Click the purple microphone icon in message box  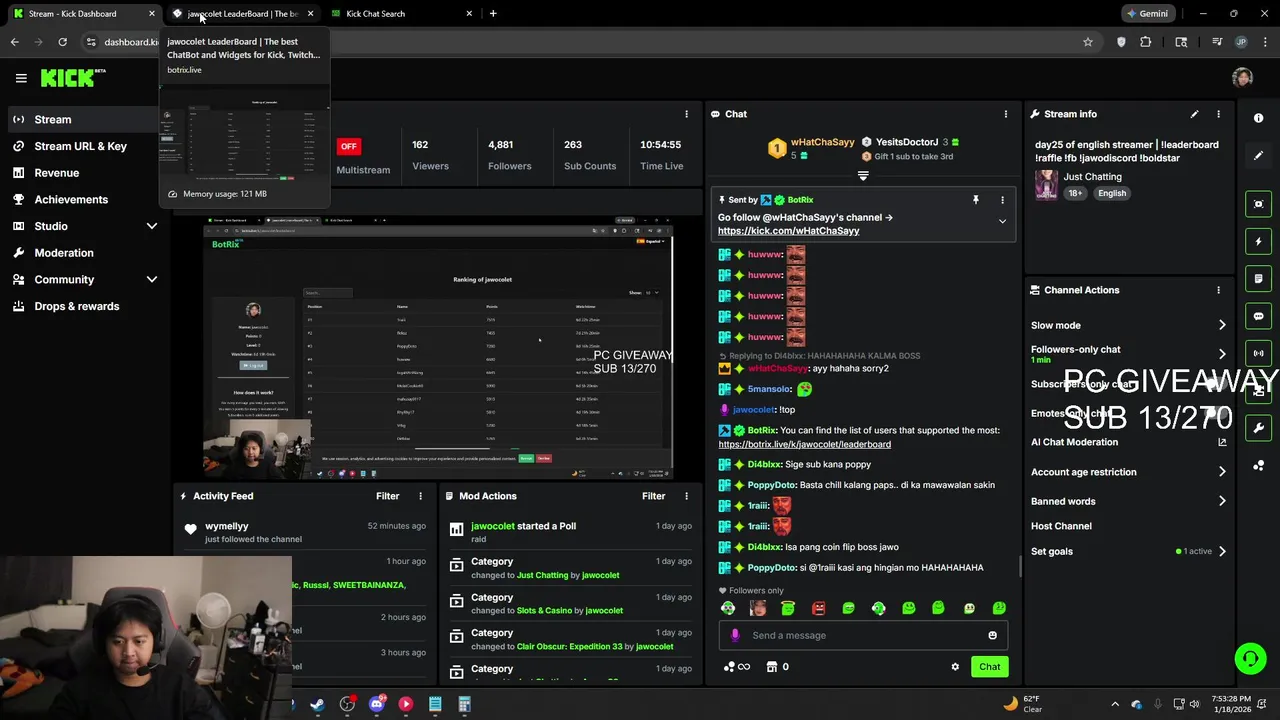coord(735,635)
